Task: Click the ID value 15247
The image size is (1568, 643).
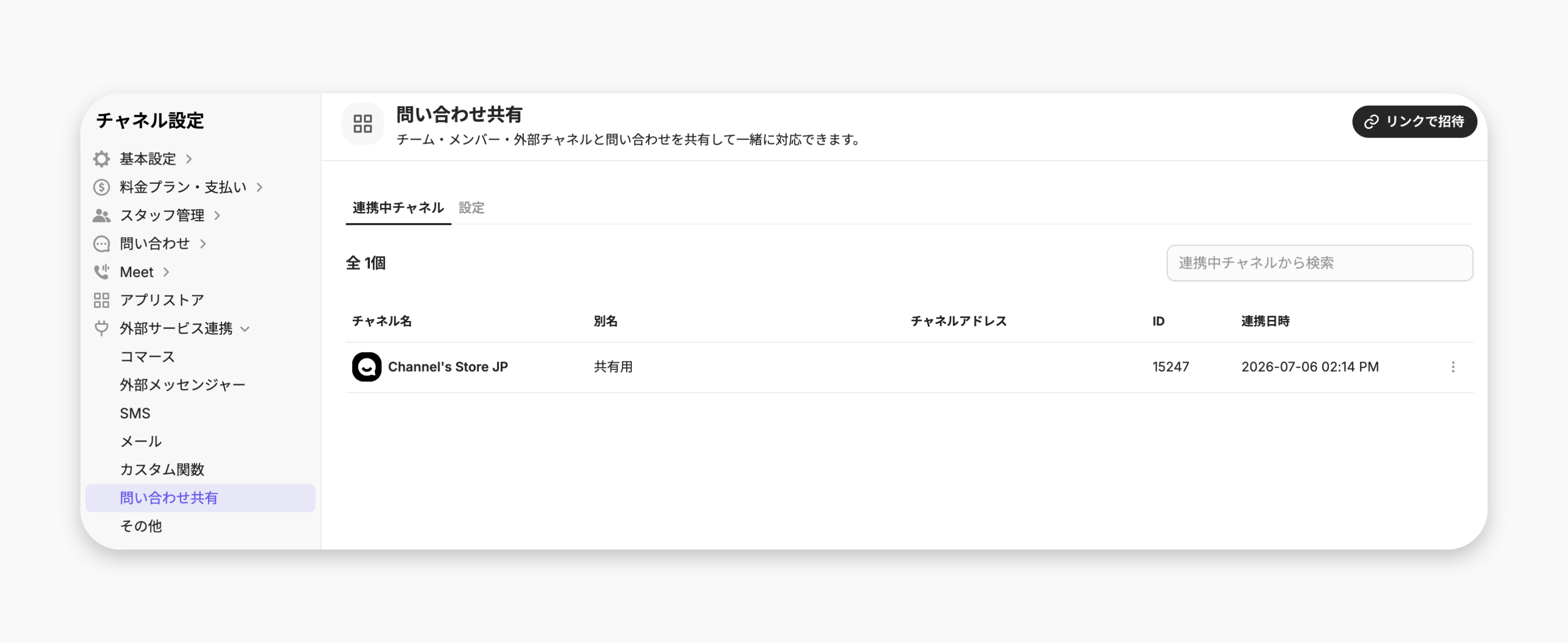Action: [1170, 367]
